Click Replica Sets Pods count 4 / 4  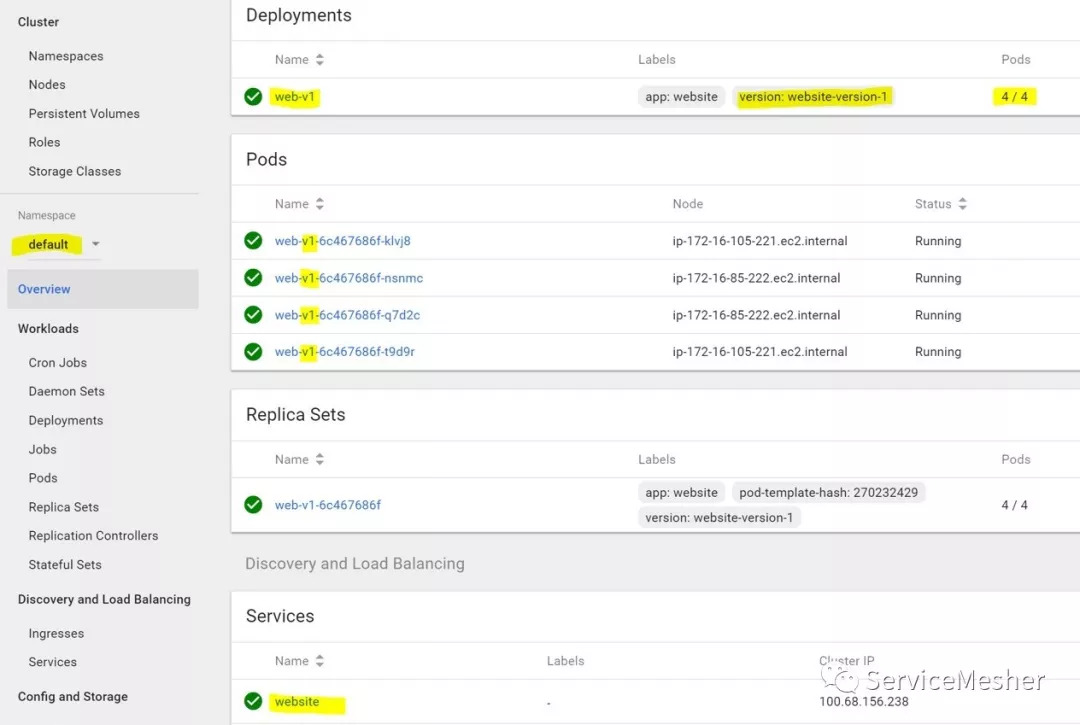pos(1015,505)
